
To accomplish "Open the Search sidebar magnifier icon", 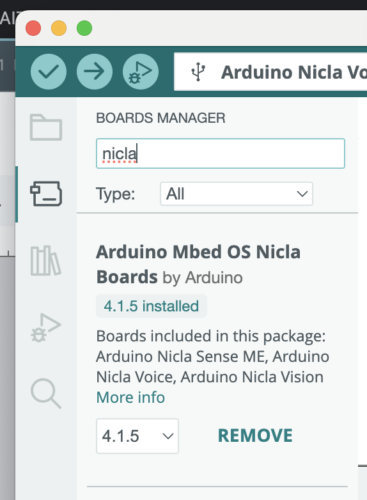I will (x=46, y=393).
